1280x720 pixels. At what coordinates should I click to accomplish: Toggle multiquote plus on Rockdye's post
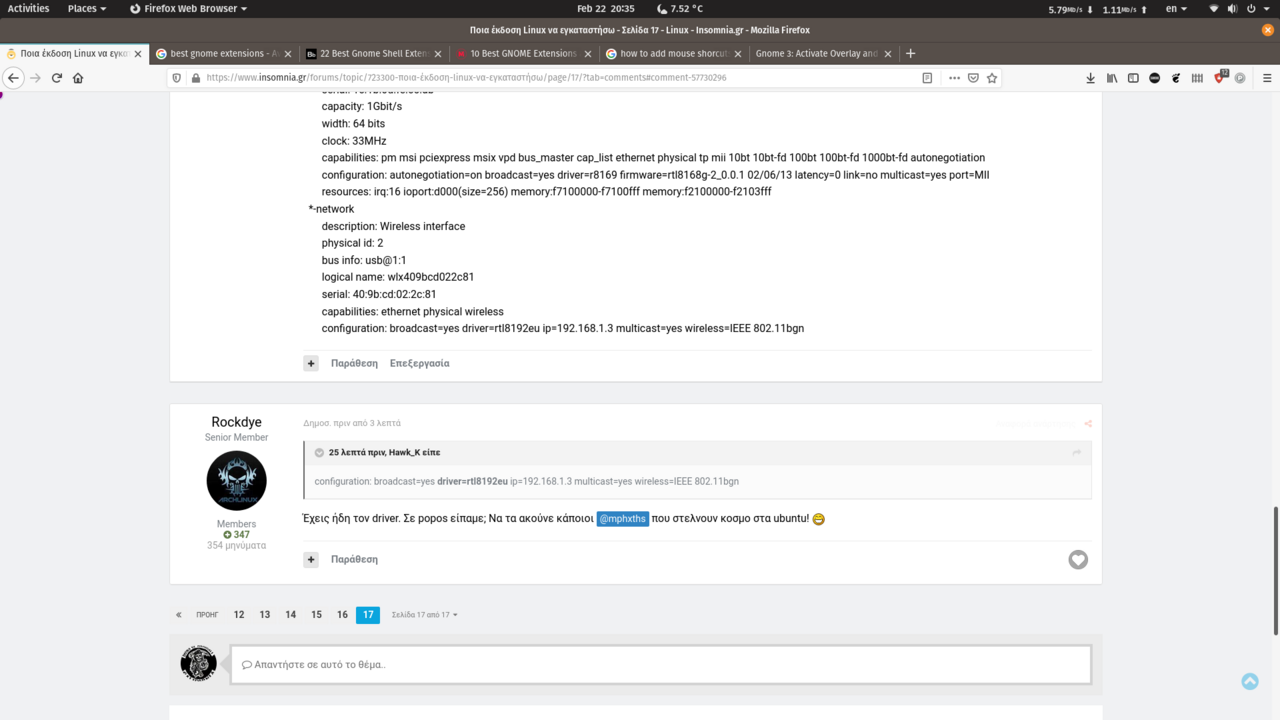point(311,560)
